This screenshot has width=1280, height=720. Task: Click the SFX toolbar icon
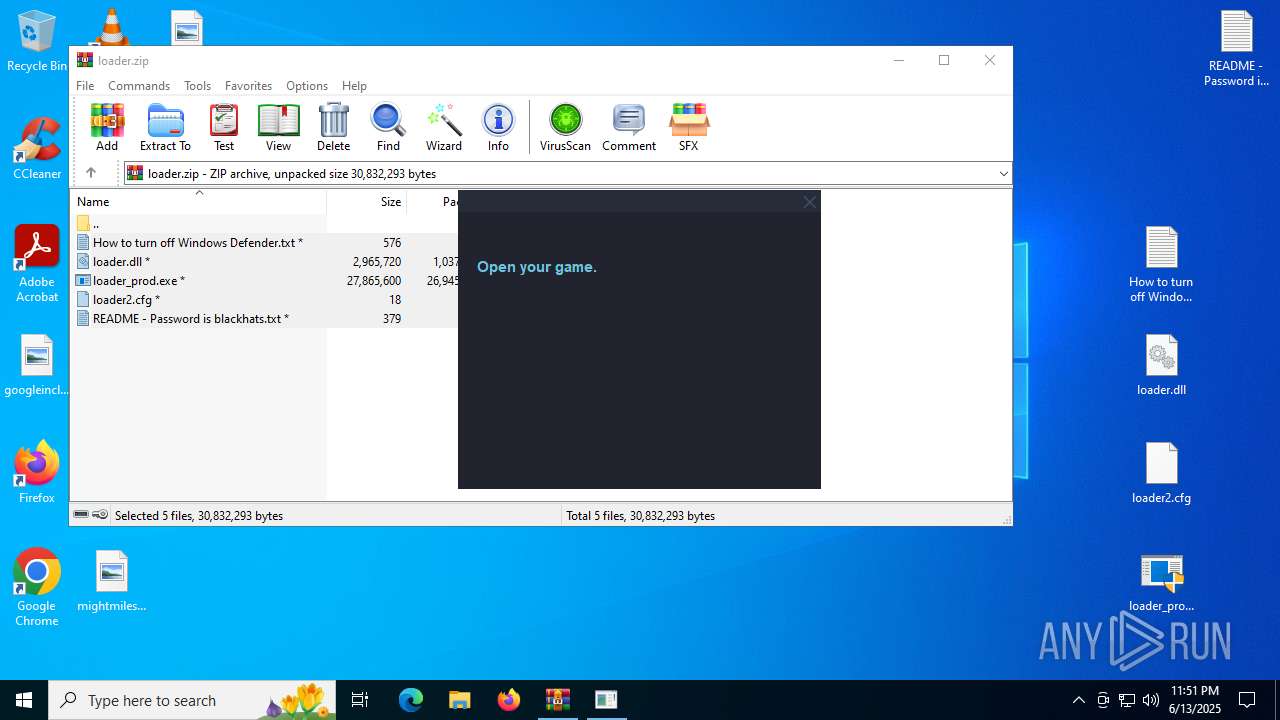point(689,127)
